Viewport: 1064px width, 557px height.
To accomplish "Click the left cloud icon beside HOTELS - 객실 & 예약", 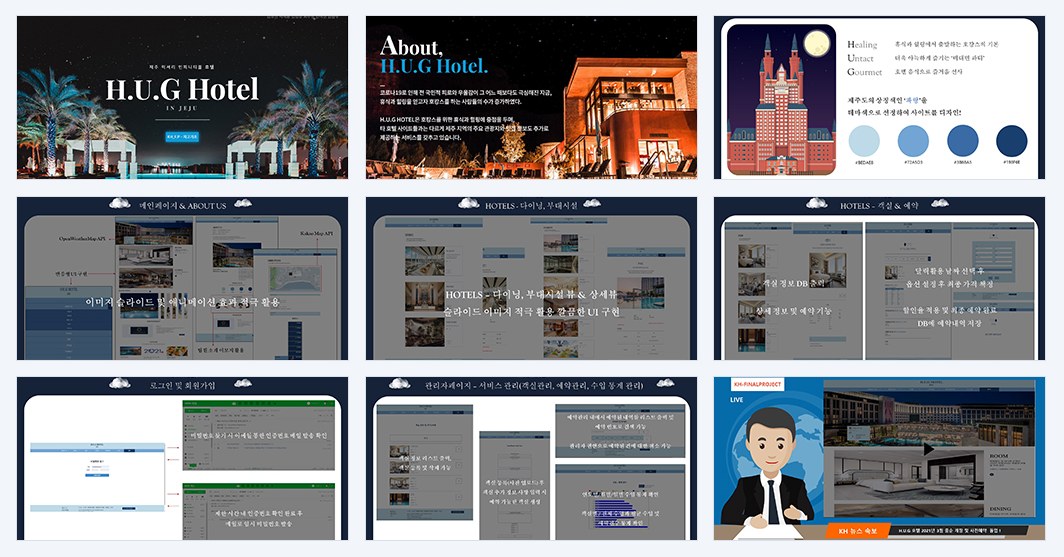I will (x=816, y=204).
